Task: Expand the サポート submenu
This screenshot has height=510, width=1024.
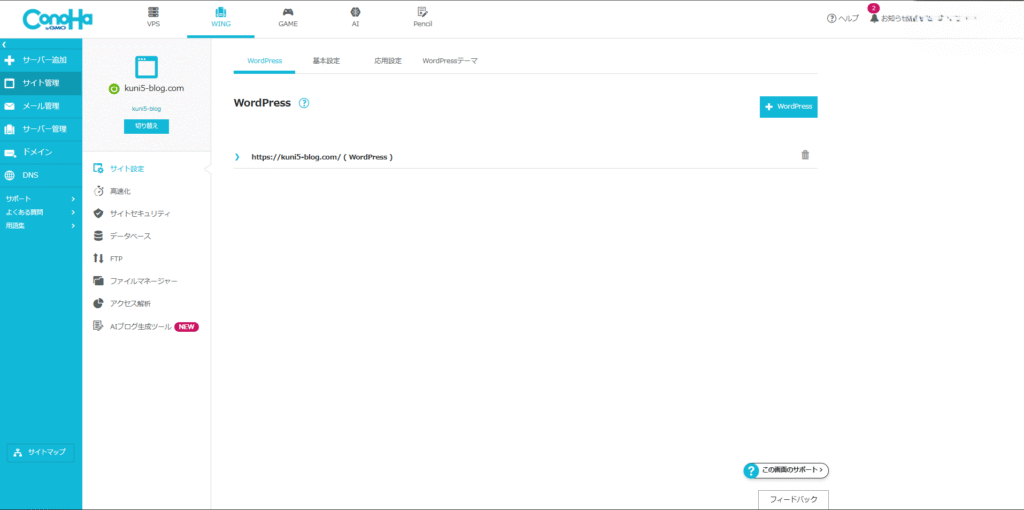Action: pyautogui.click(x=40, y=199)
